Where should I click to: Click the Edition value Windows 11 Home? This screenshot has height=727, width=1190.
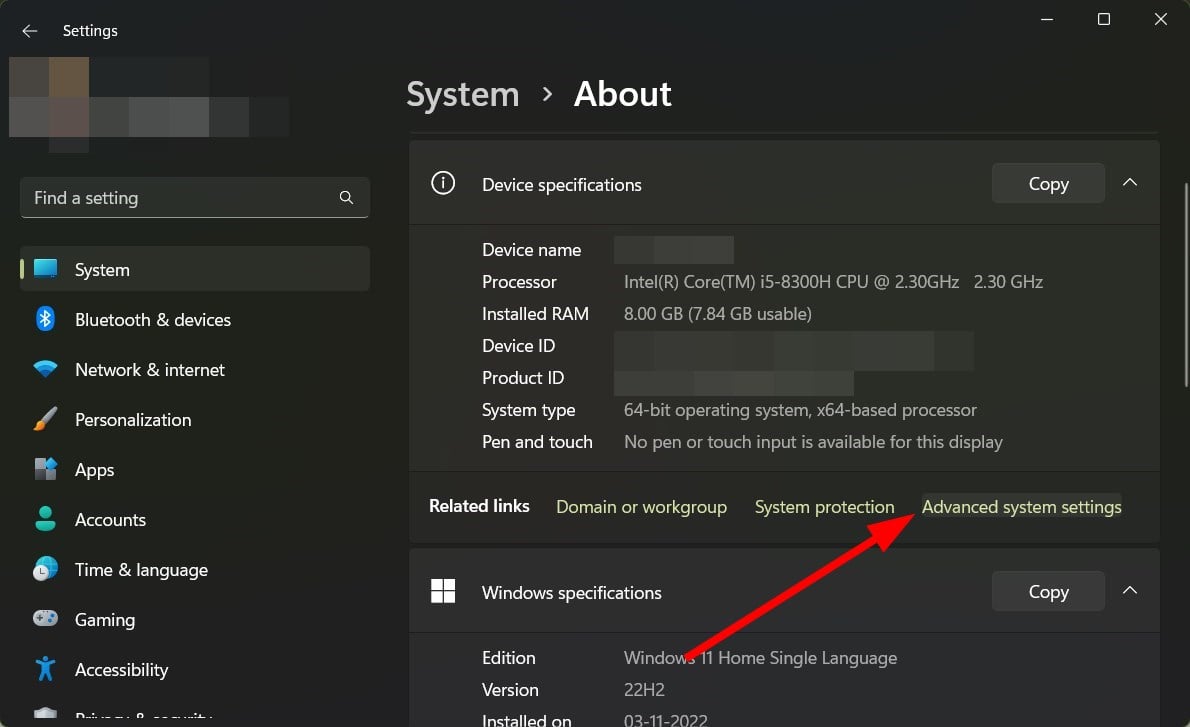(760, 658)
